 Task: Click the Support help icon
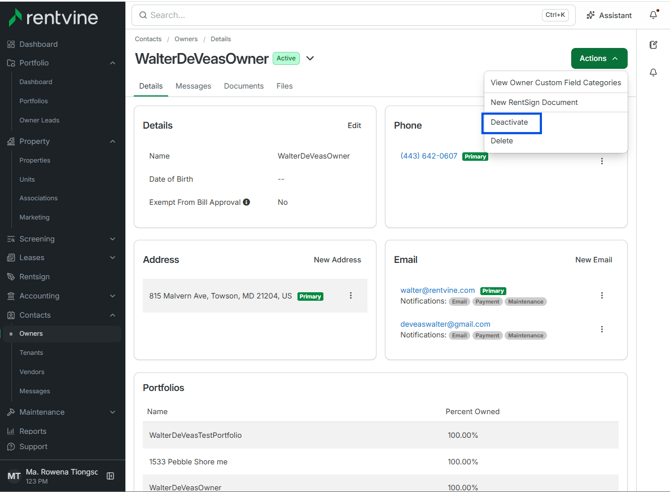tap(11, 447)
